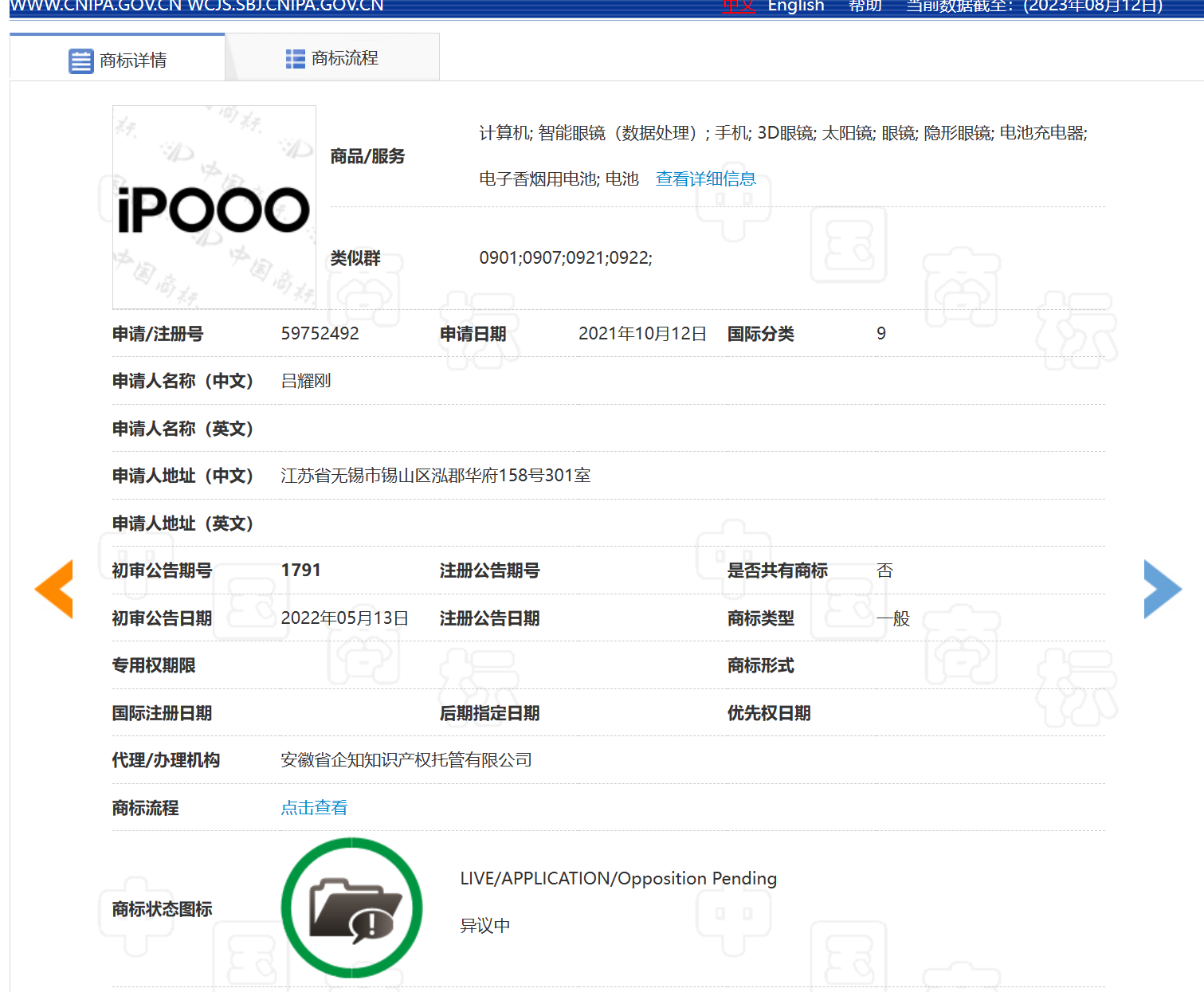
Task: Click the 异议中 status label
Action: point(484,925)
